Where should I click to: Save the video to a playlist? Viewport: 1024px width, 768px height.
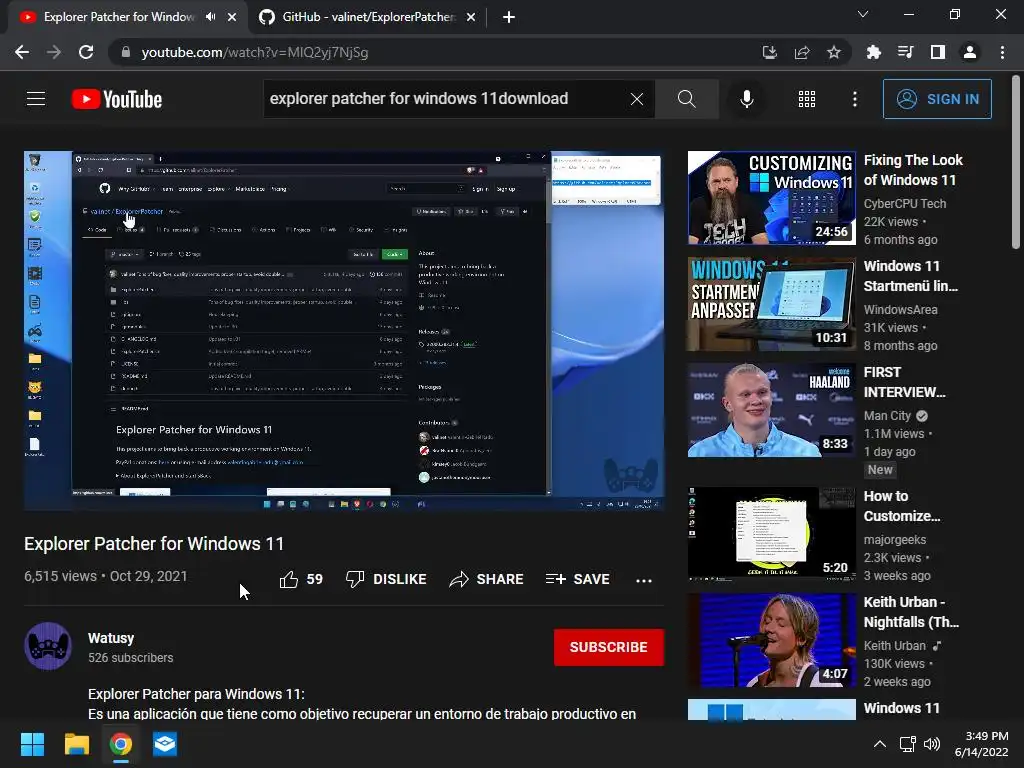click(x=578, y=579)
